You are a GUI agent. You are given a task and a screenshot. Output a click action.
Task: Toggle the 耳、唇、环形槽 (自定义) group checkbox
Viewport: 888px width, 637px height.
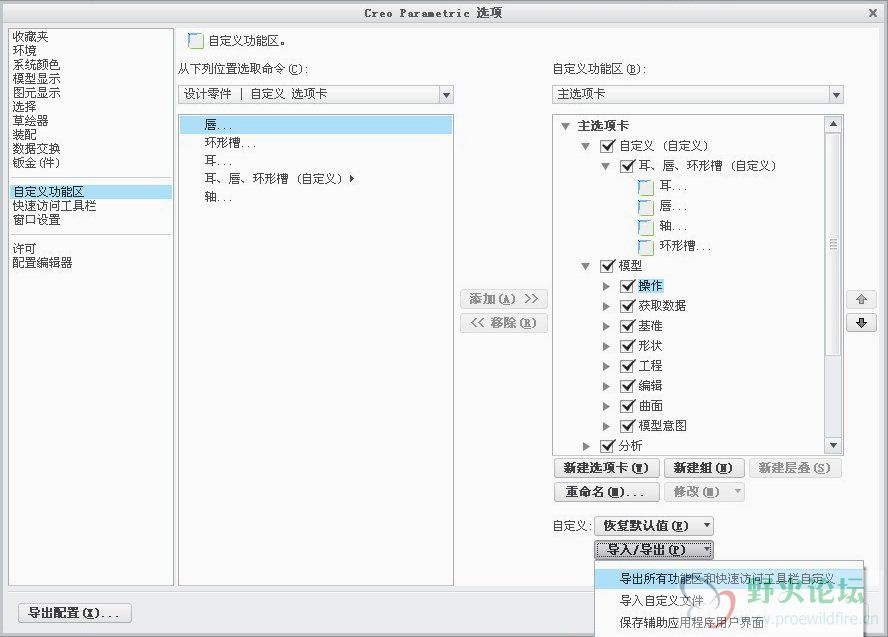tap(627, 166)
